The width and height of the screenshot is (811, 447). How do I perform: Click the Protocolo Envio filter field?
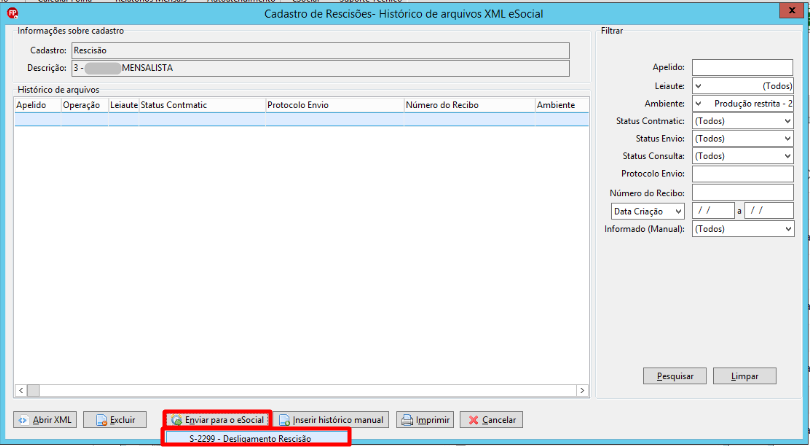(743, 174)
